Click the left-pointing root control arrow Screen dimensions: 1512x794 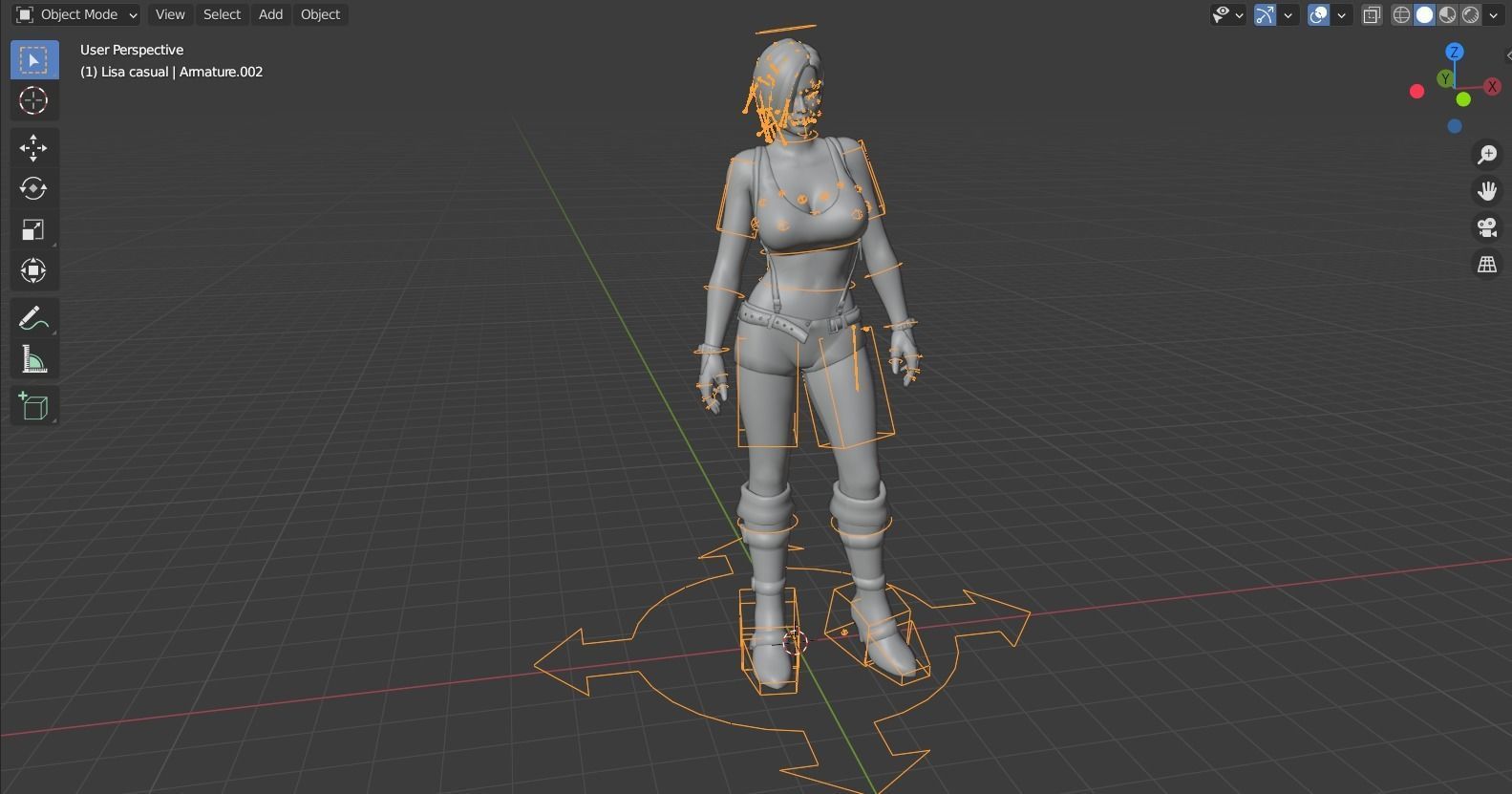(583, 662)
